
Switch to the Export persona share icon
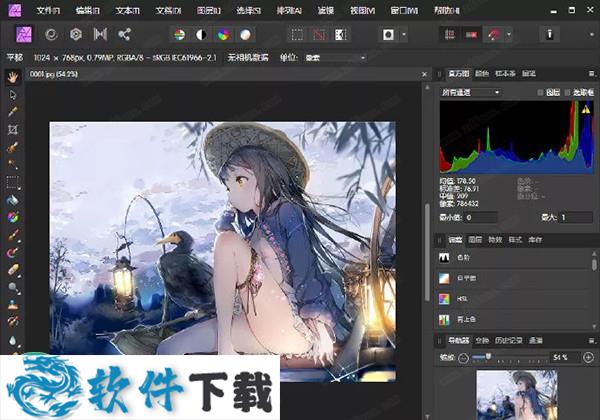point(124,34)
